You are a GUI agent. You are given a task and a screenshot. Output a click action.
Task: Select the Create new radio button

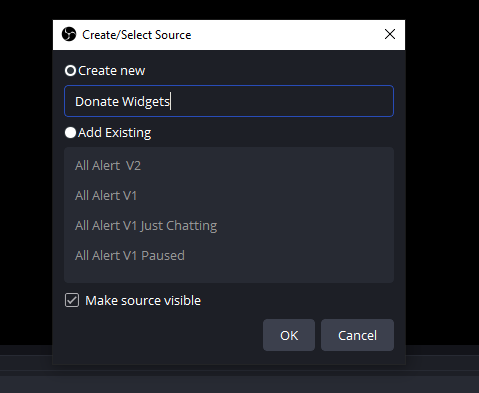[x=70, y=71]
